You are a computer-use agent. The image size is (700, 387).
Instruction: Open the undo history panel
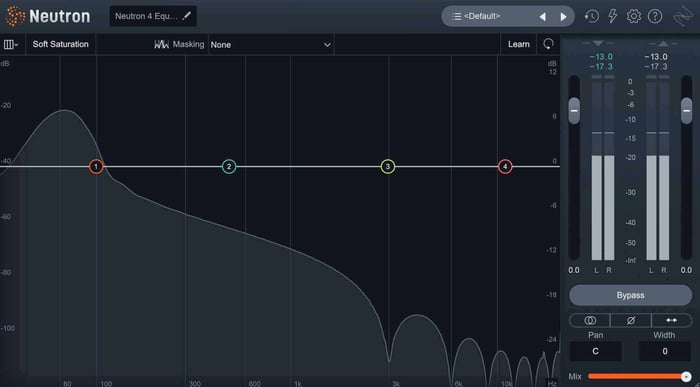tap(592, 17)
